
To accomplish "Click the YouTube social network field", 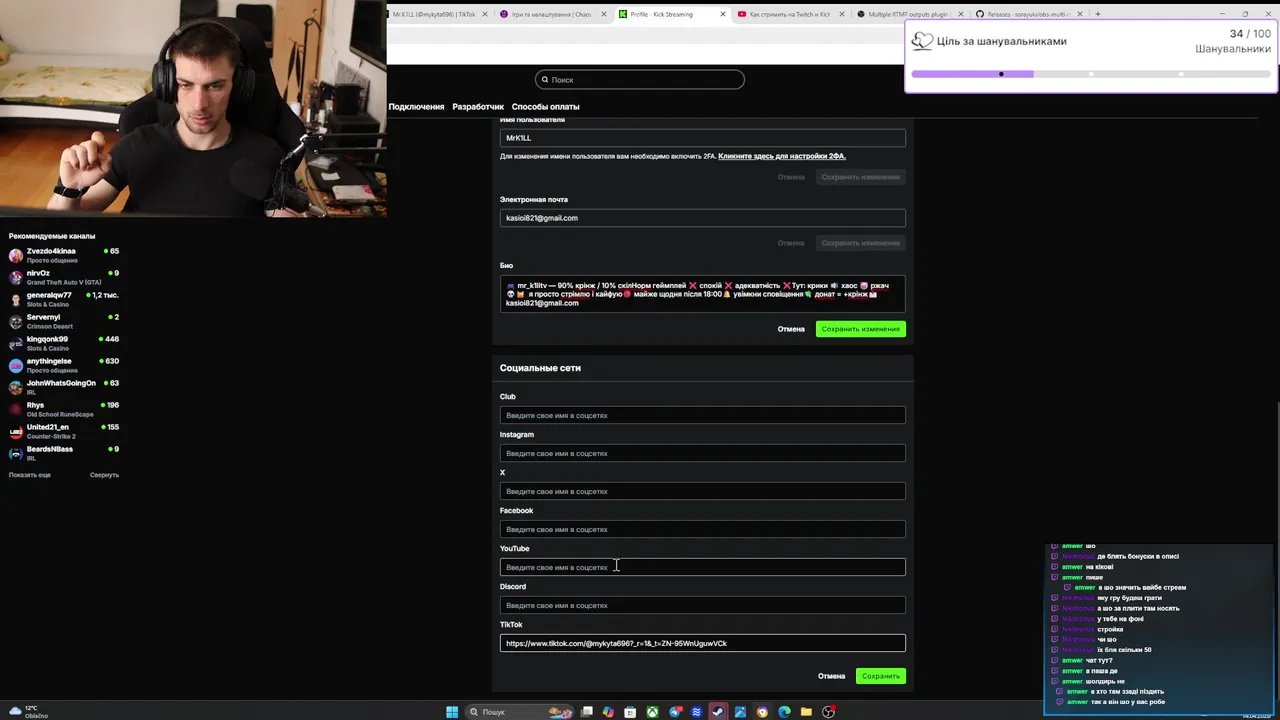I will 703,567.
